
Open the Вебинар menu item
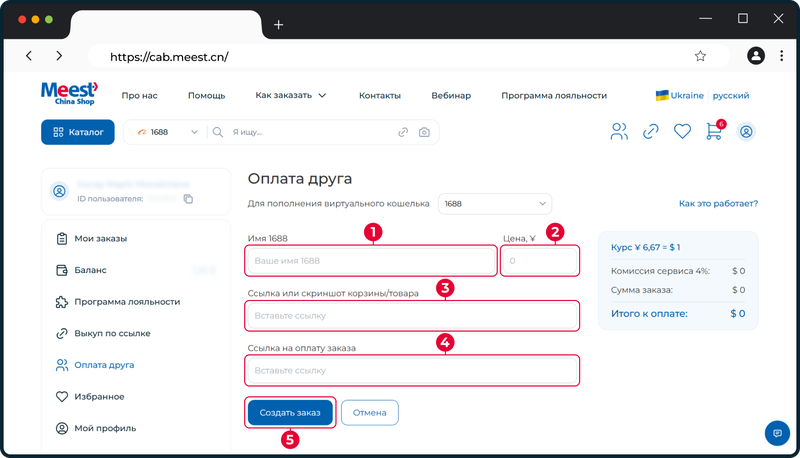pos(451,95)
